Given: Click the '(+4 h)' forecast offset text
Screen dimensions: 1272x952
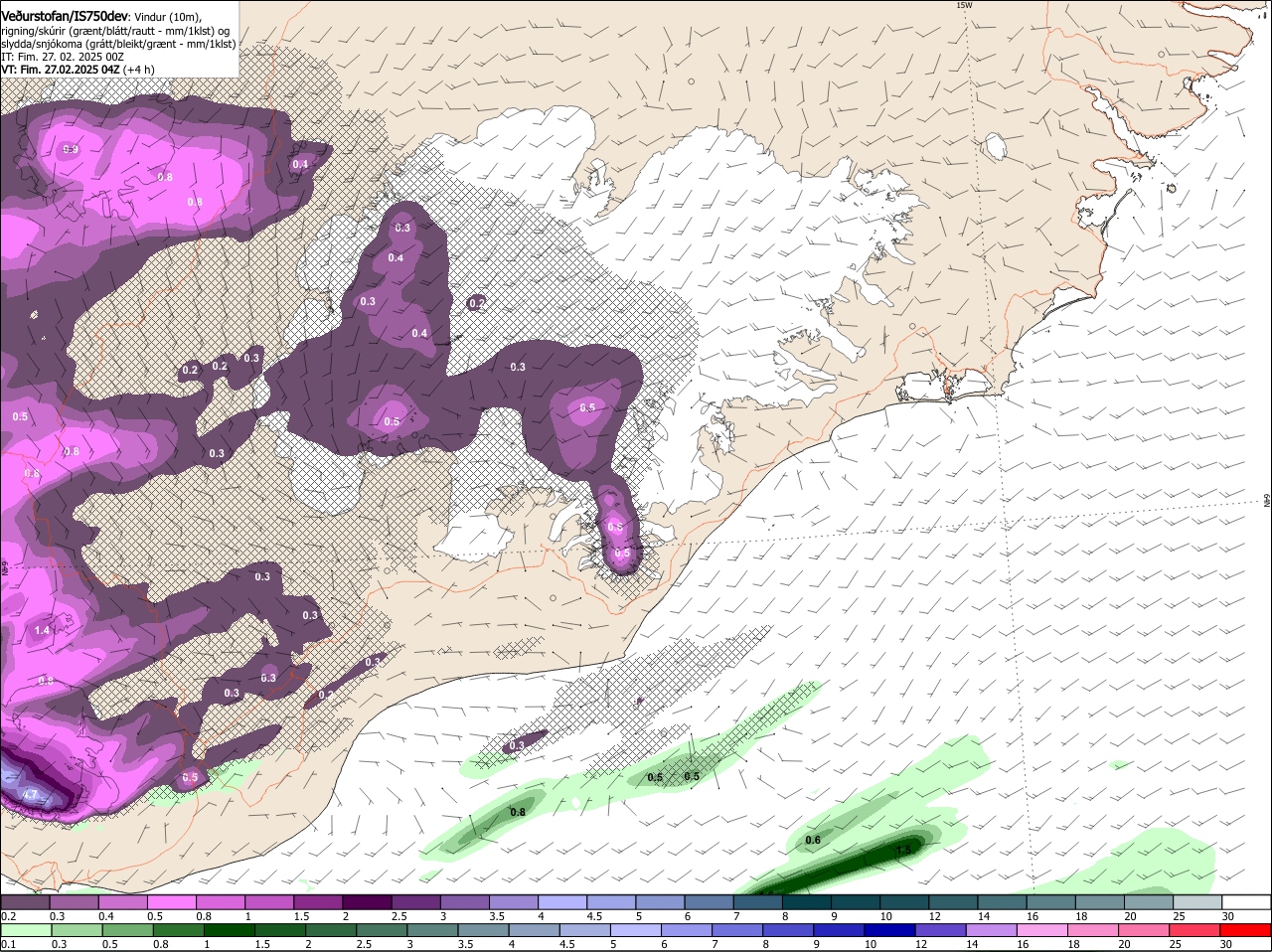Looking at the screenshot, I should coord(139,70).
